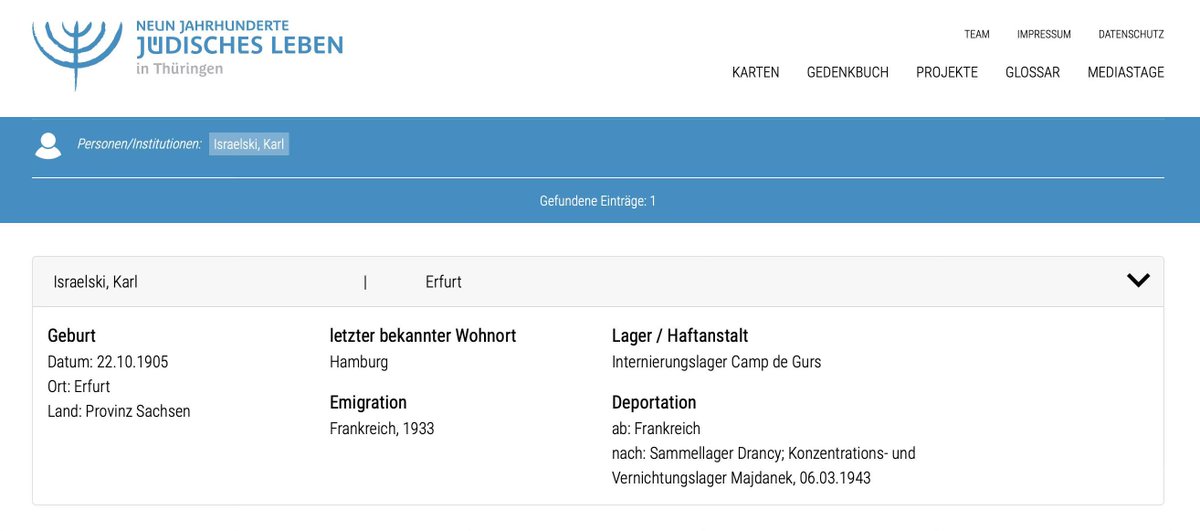Select the Geburt heading
This screenshot has width=1200, height=531.
coord(72,336)
